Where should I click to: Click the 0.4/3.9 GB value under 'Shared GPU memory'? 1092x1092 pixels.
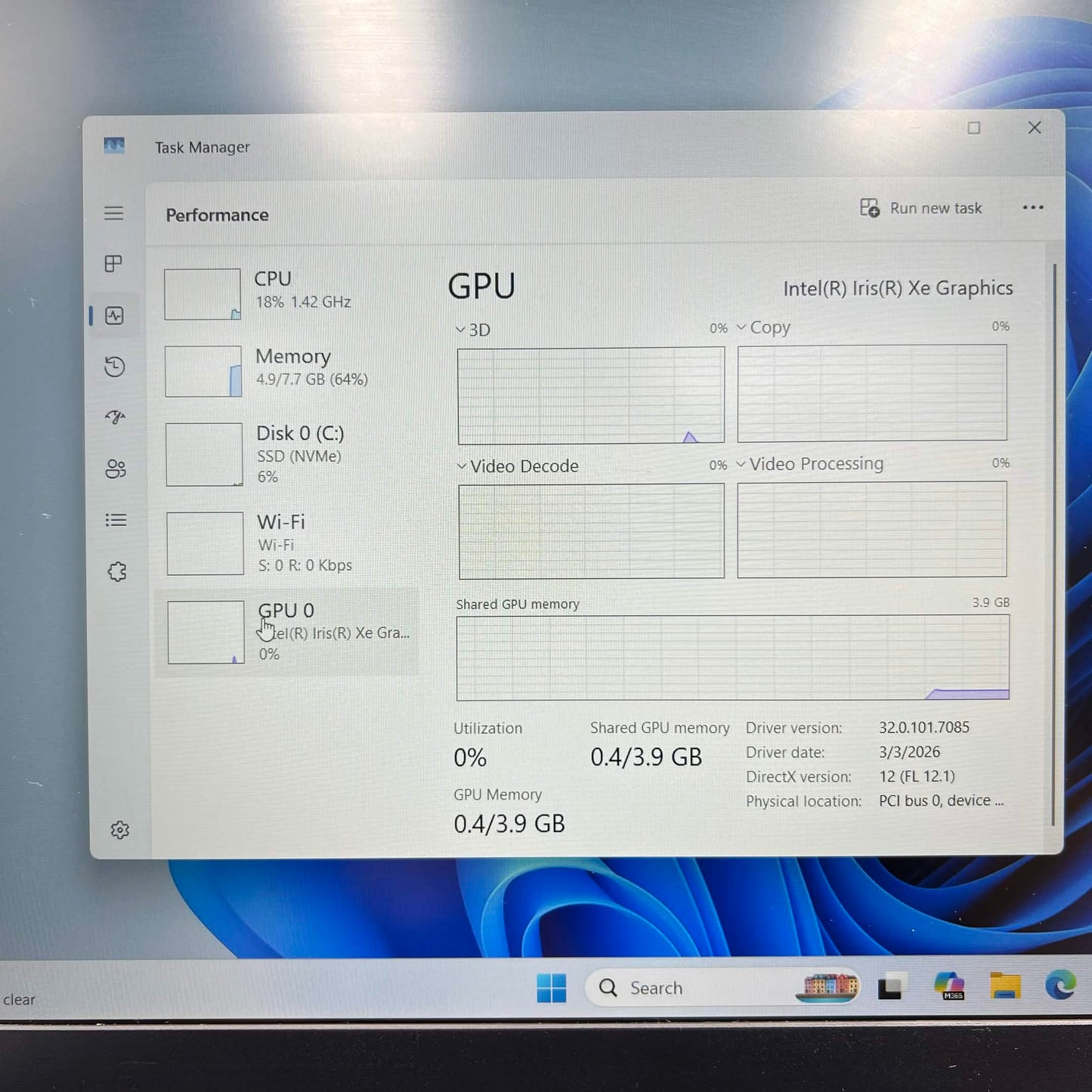[x=646, y=756]
